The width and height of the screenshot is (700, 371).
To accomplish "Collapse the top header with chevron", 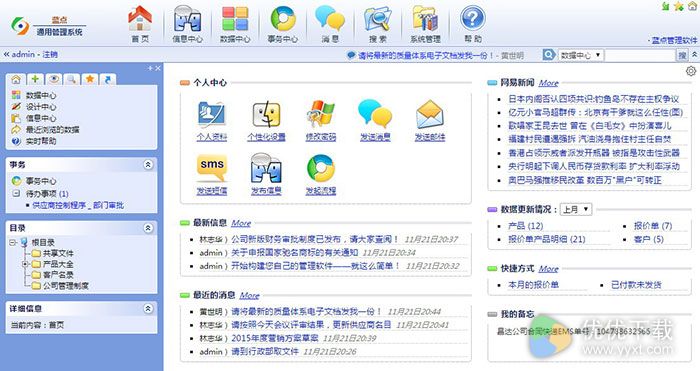I will 695,54.
